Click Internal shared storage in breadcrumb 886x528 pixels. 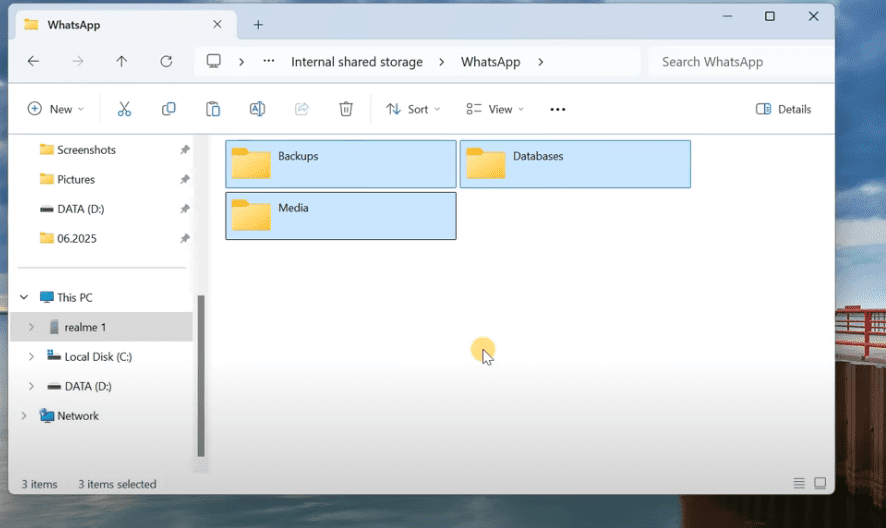(x=356, y=62)
